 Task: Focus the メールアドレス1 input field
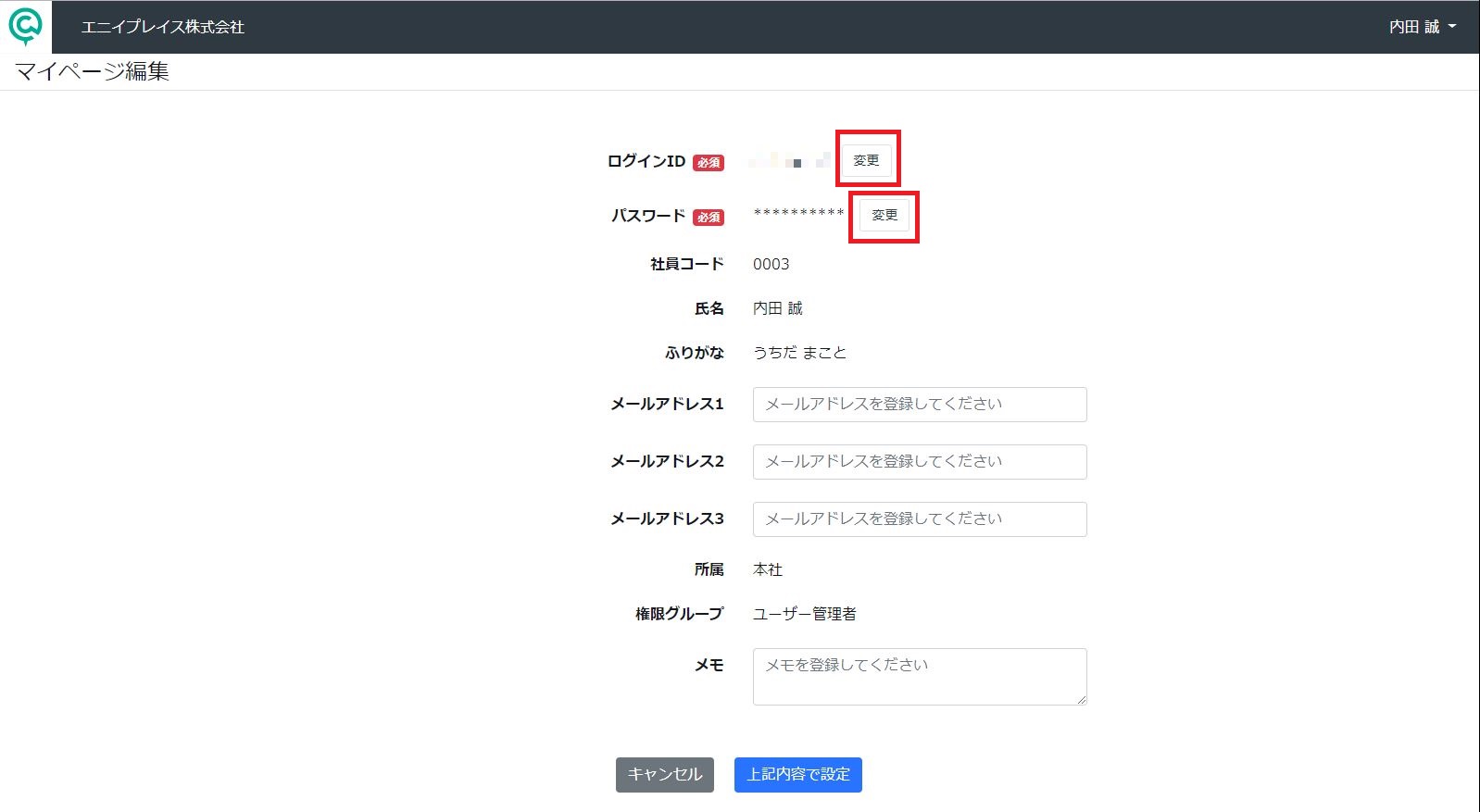(920, 405)
